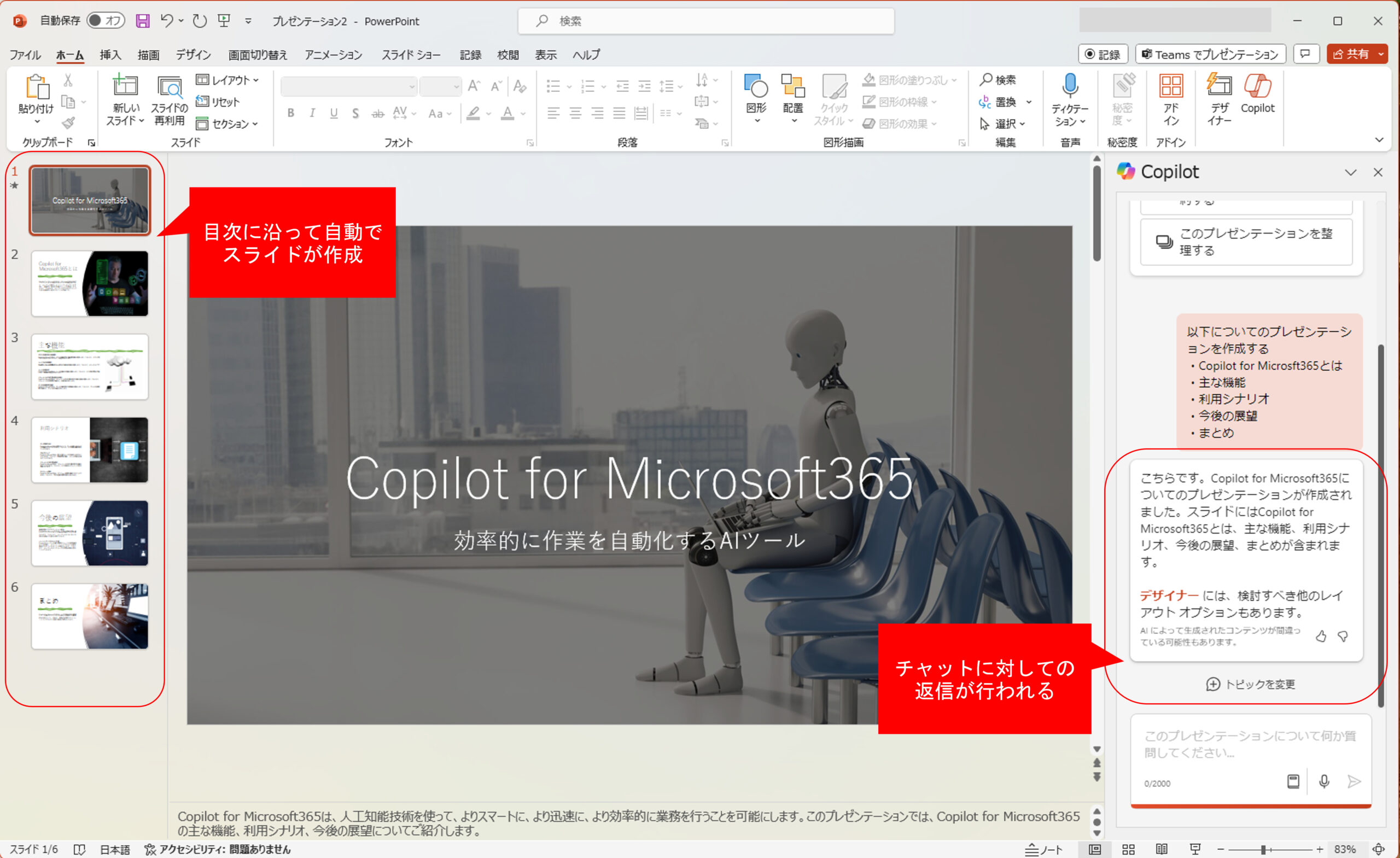Toggle AutoSave (自動保存) switch
This screenshot has width=1400, height=858.
pyautogui.click(x=106, y=21)
